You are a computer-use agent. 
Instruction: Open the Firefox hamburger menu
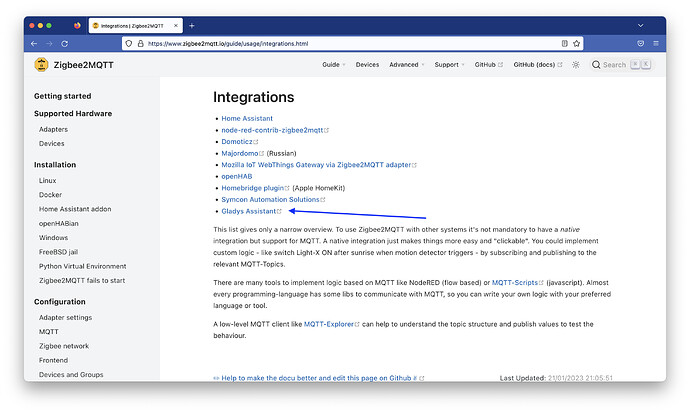coord(656,43)
